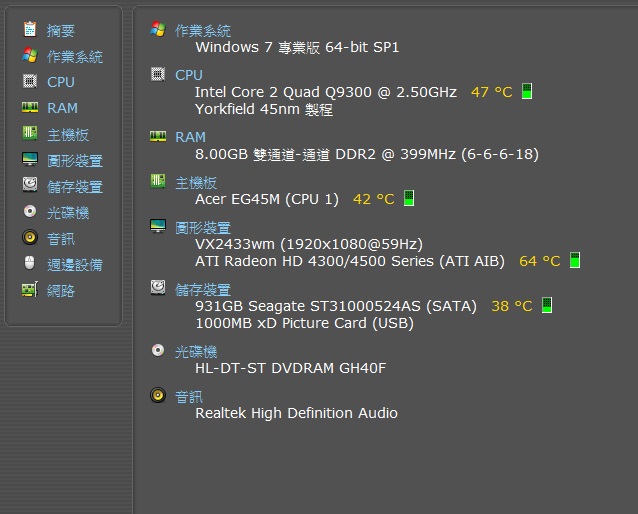This screenshot has height=514, width=638.
Task: Click disc icon next to summary 光碟機 heading
Action: (158, 350)
